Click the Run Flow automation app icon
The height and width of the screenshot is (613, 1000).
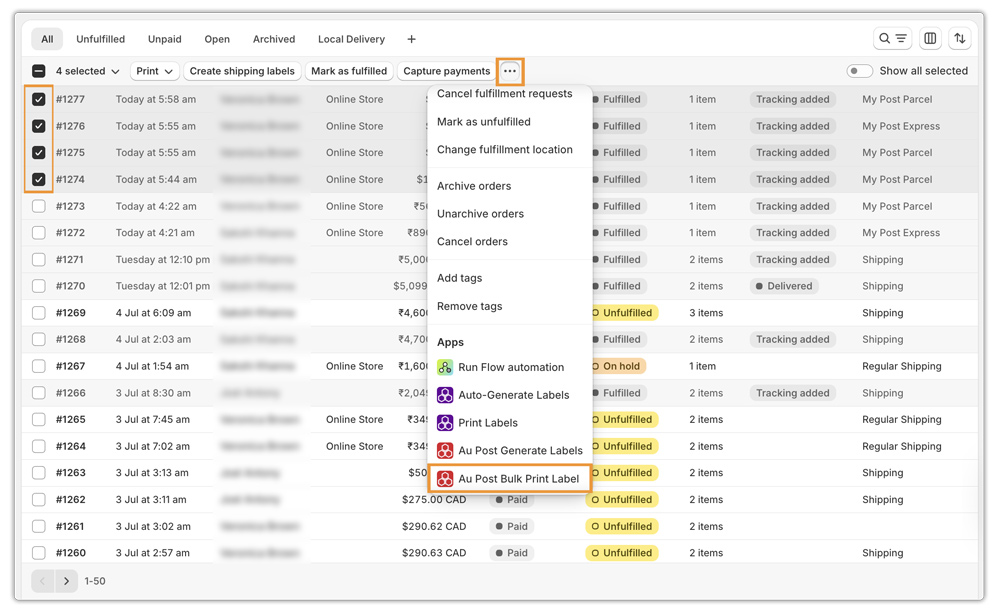pos(445,367)
